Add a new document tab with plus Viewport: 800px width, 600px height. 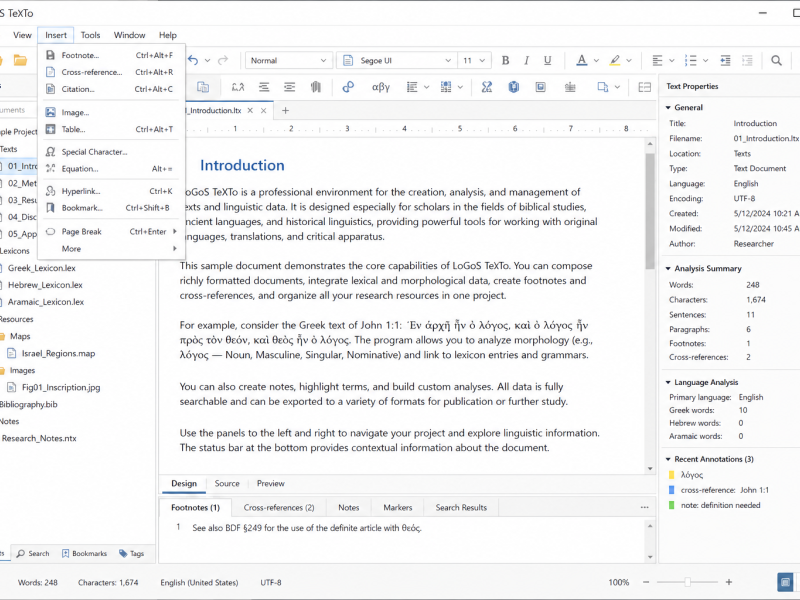tap(285, 110)
